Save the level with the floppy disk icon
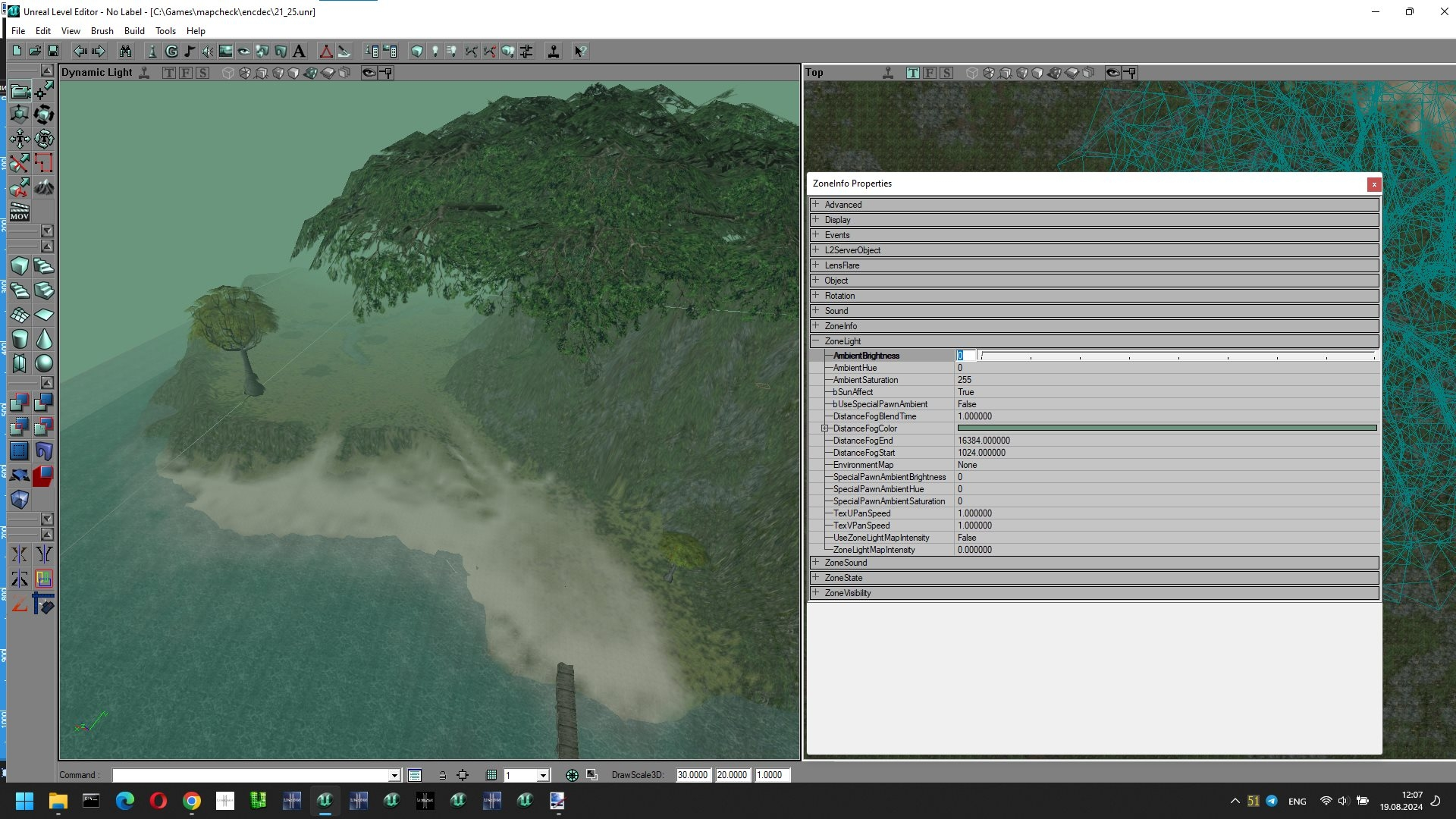The image size is (1456, 819). click(x=53, y=51)
